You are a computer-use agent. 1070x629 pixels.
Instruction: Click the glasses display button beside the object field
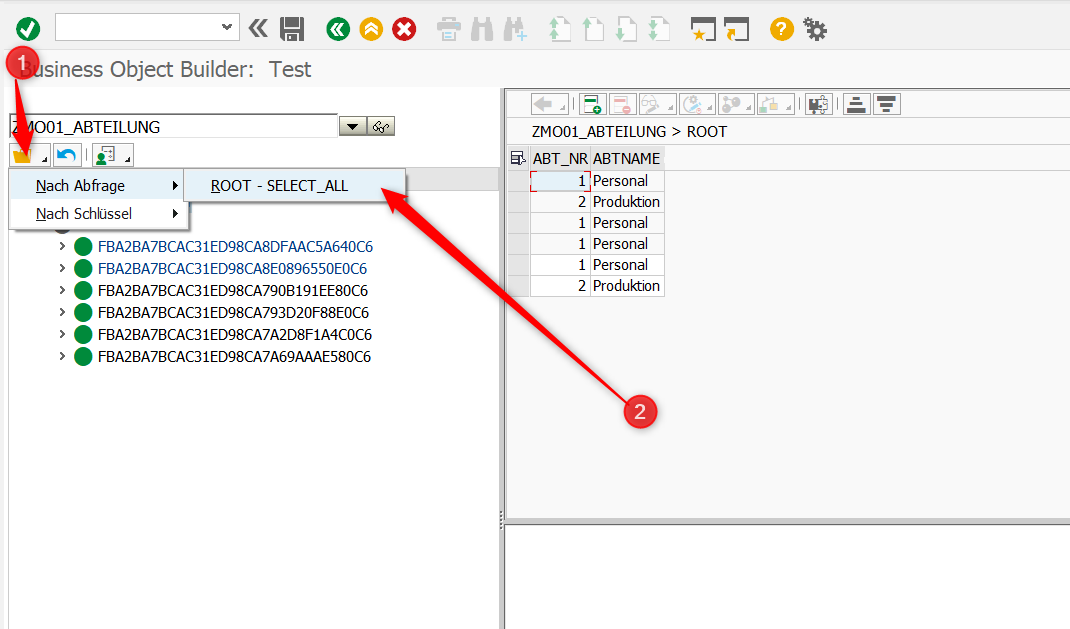click(x=381, y=126)
